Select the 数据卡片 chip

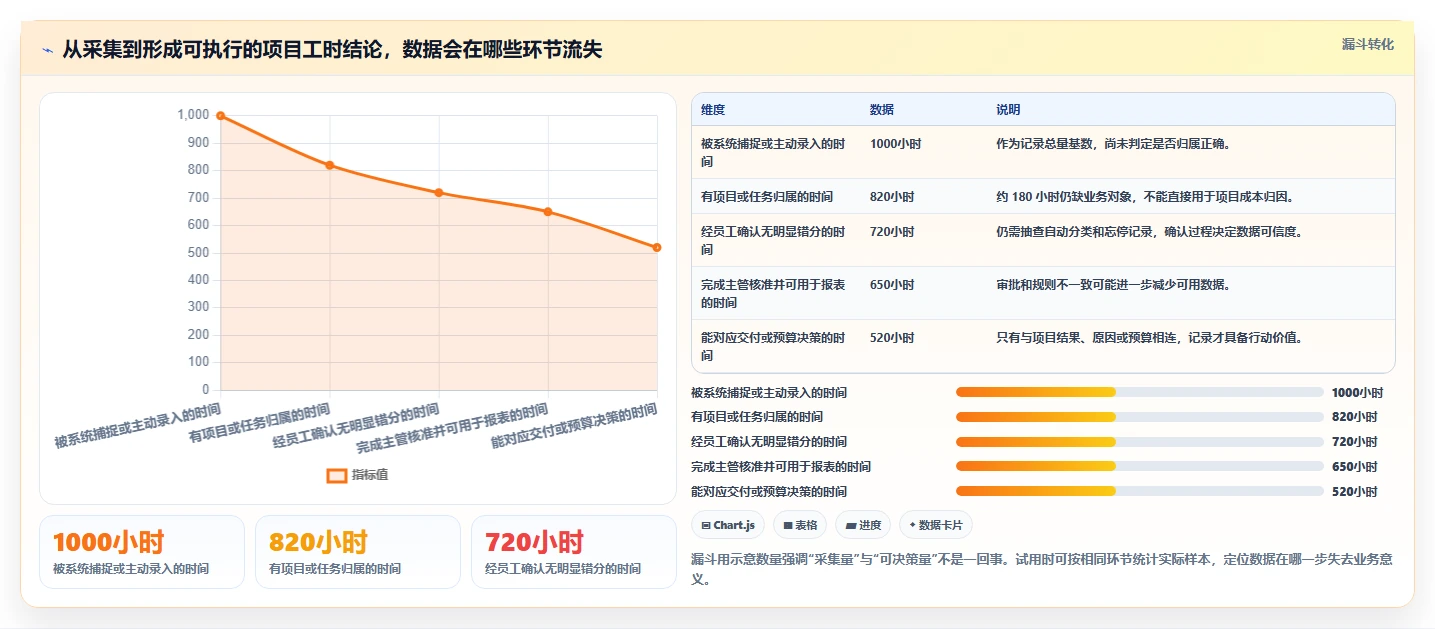[x=936, y=525]
